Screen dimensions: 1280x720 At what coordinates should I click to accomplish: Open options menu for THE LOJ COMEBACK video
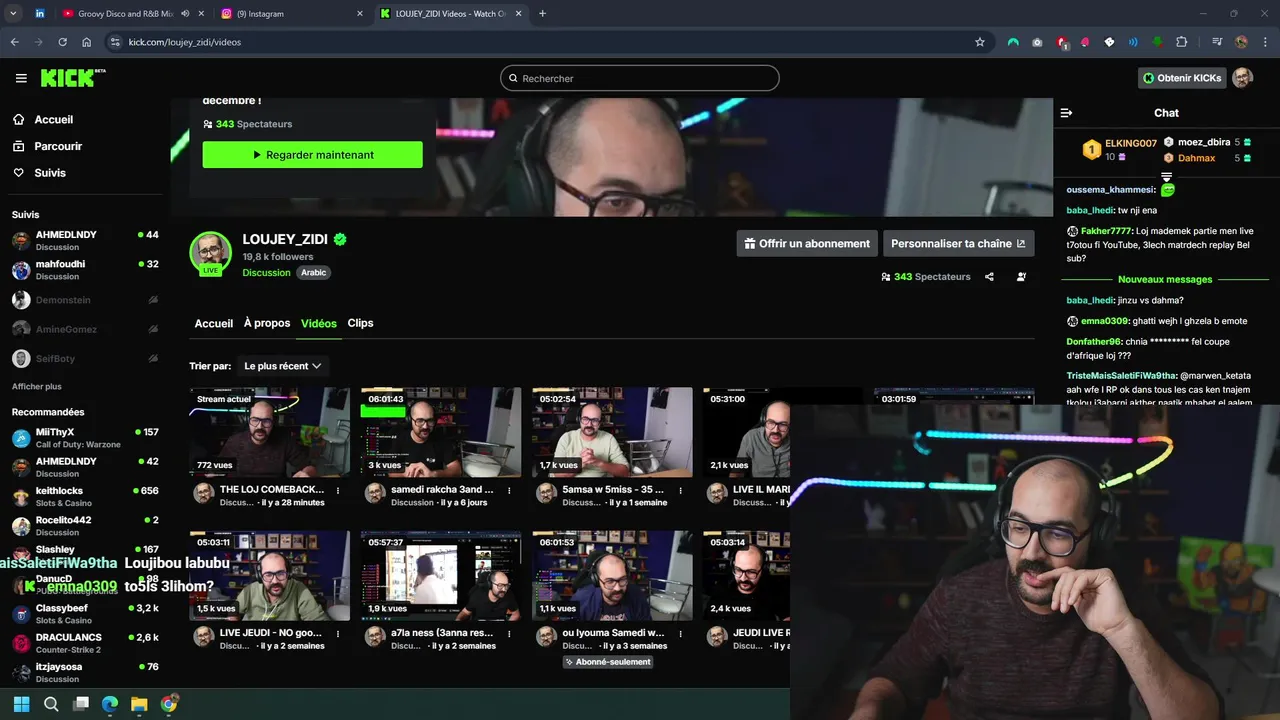pos(338,490)
